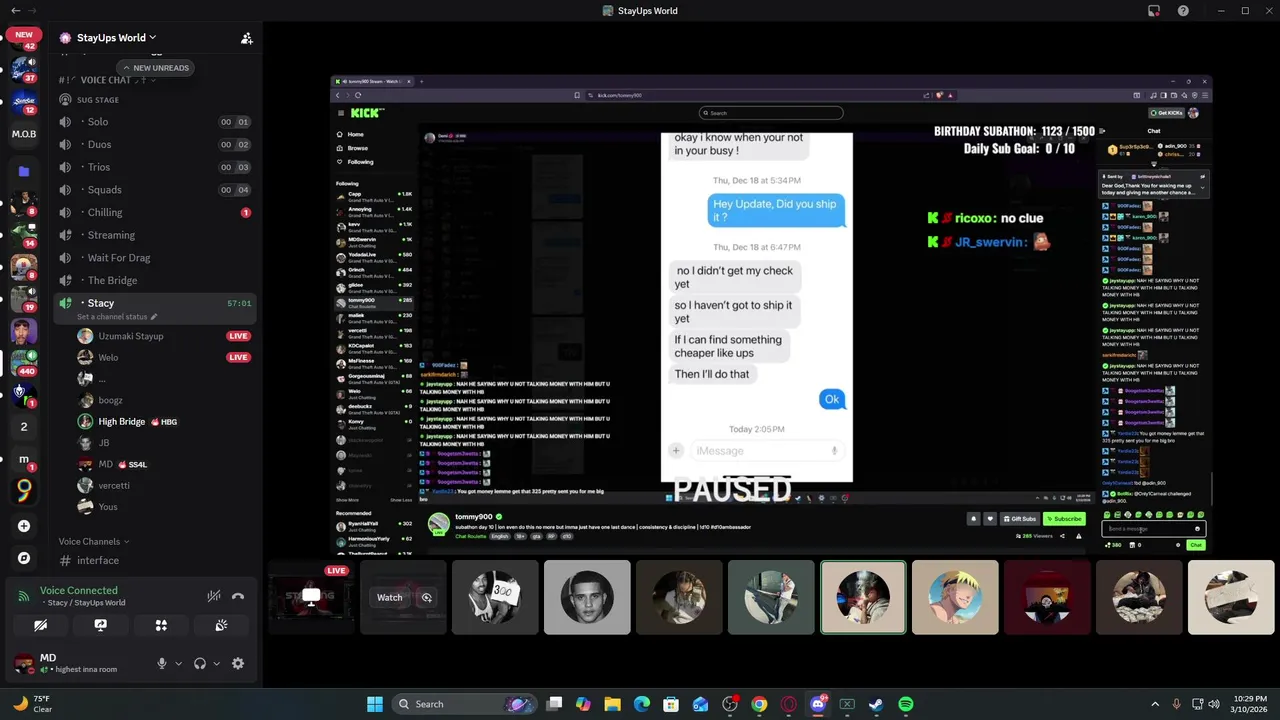Open Task View from taskbar

click(554, 704)
